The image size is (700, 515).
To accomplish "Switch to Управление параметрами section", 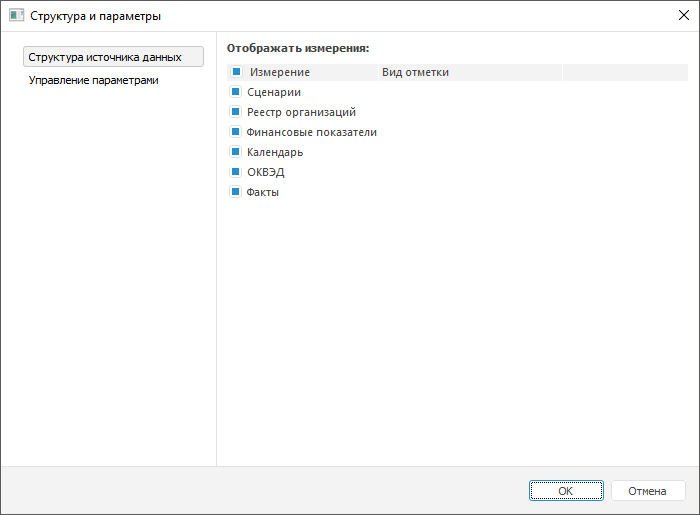I will click(94, 80).
